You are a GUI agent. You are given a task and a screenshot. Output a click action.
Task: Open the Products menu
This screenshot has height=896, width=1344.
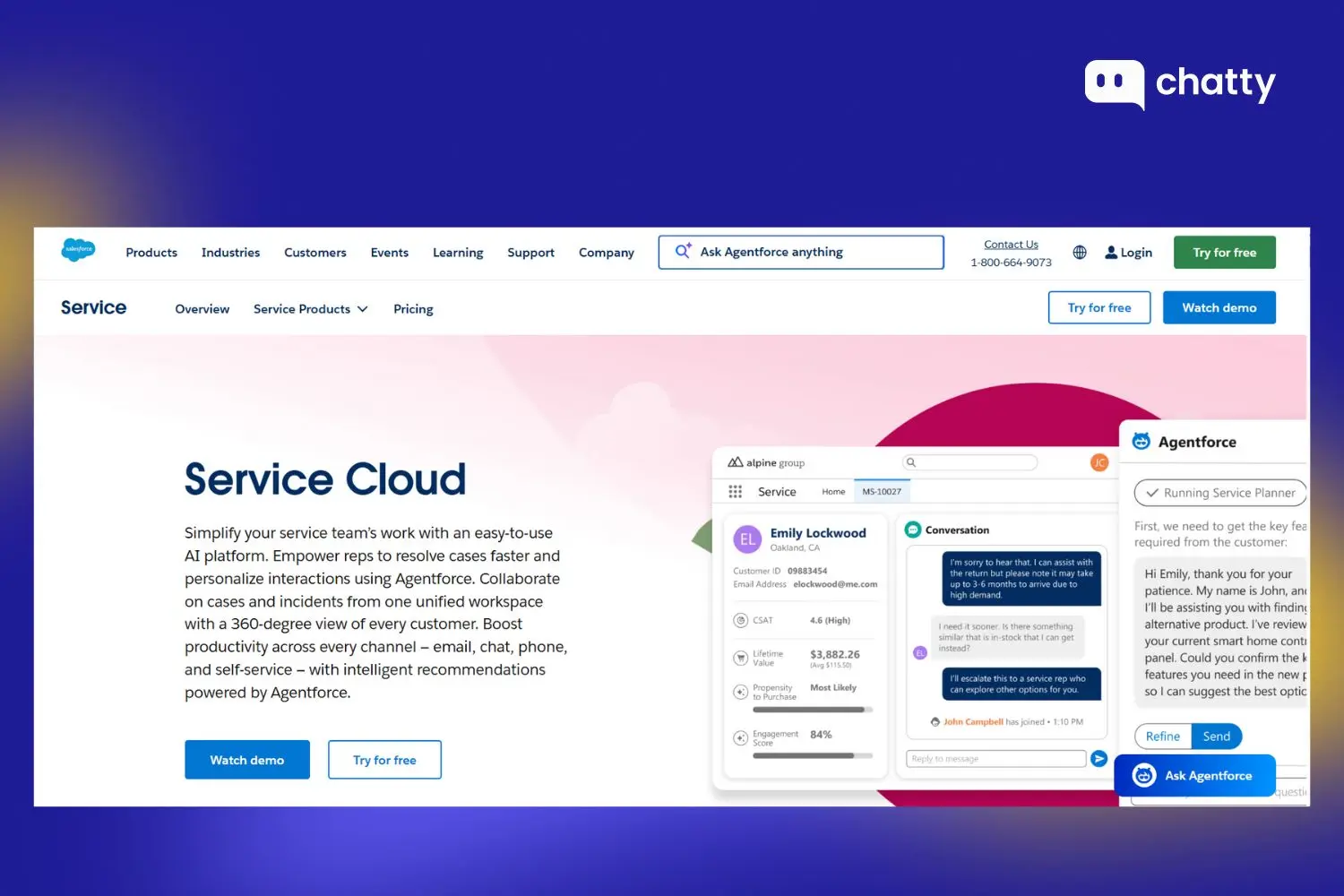[x=151, y=253]
